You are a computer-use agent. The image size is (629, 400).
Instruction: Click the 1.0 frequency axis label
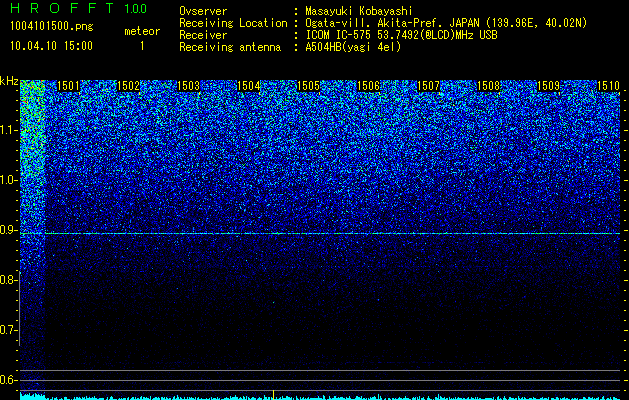[x=8, y=180]
